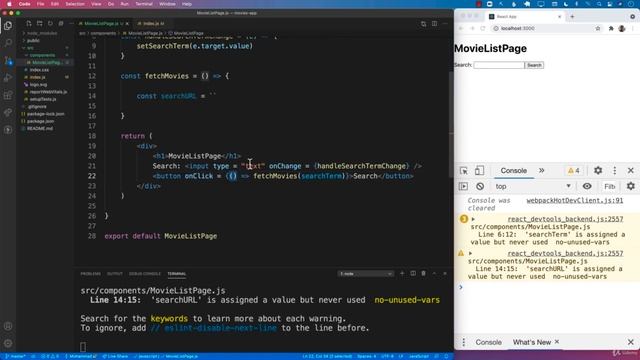Open reportWebVitals.js in explorer
Image resolution: width=640 pixels, height=360 pixels.
(48, 92)
